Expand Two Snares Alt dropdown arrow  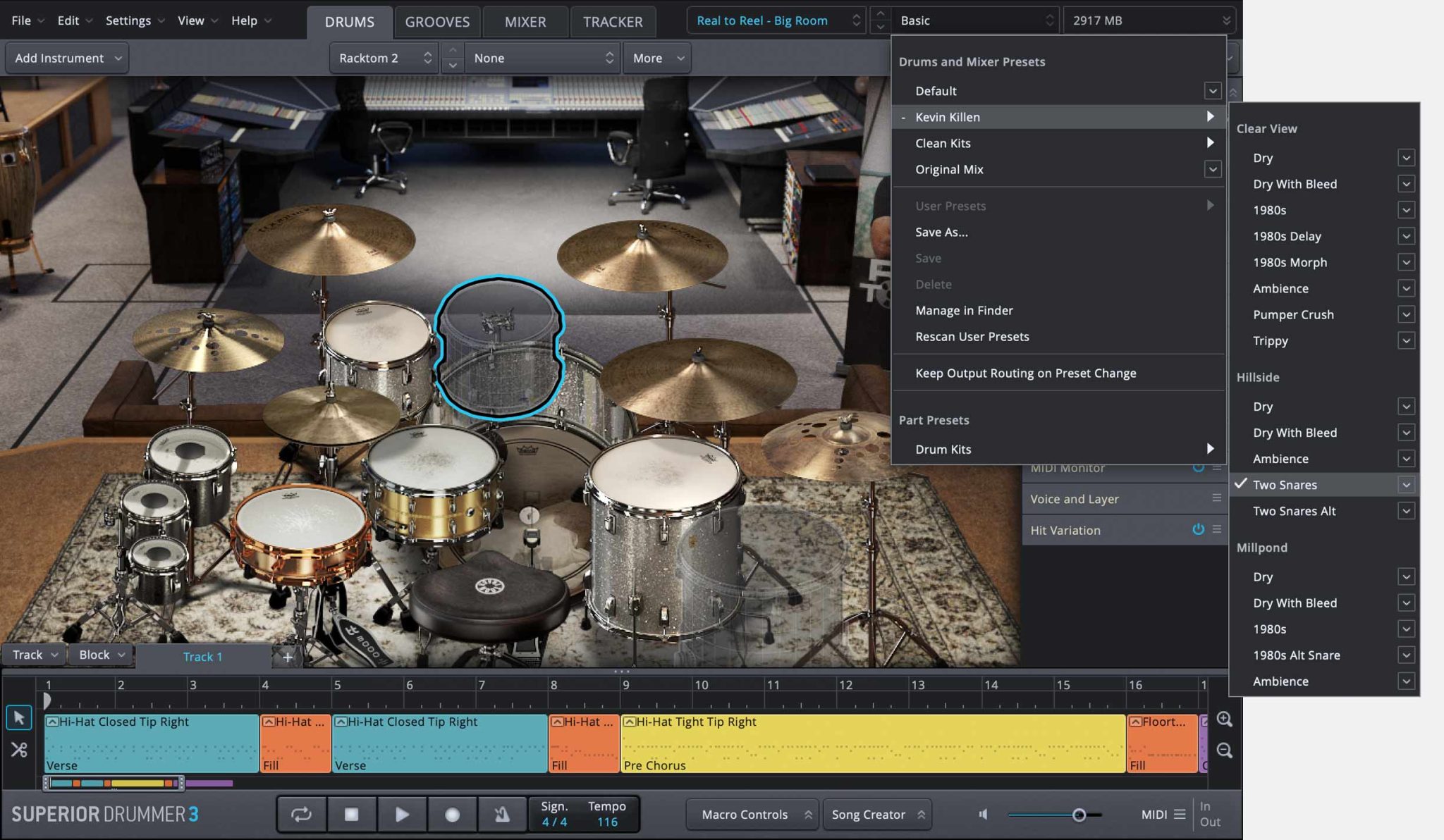(1406, 511)
